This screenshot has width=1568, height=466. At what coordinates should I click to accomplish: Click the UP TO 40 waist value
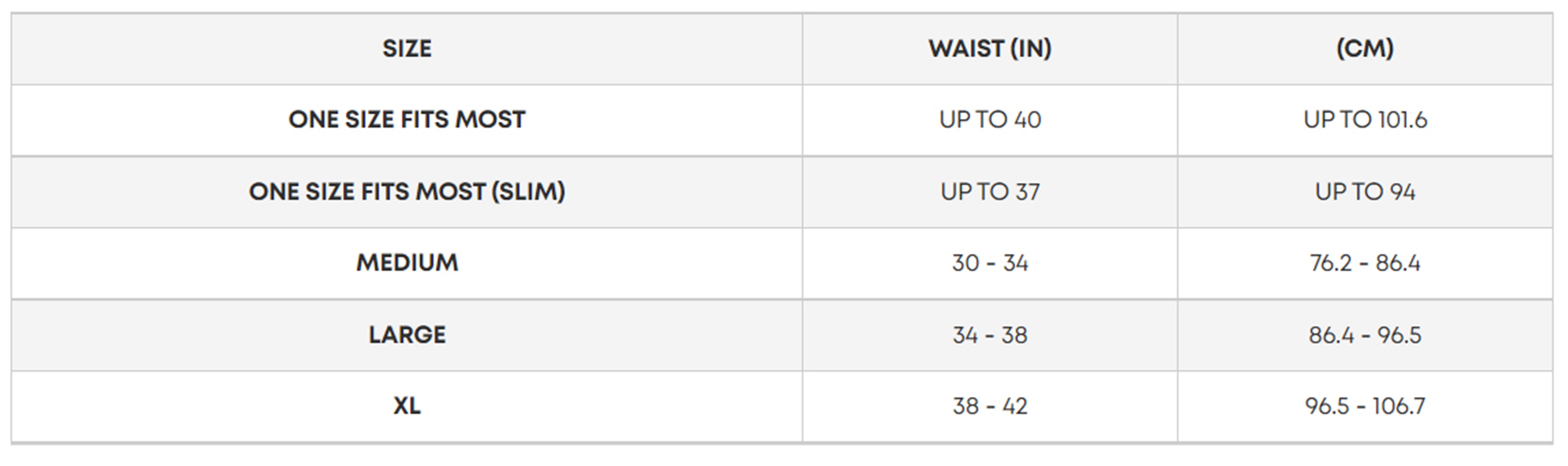(x=990, y=120)
